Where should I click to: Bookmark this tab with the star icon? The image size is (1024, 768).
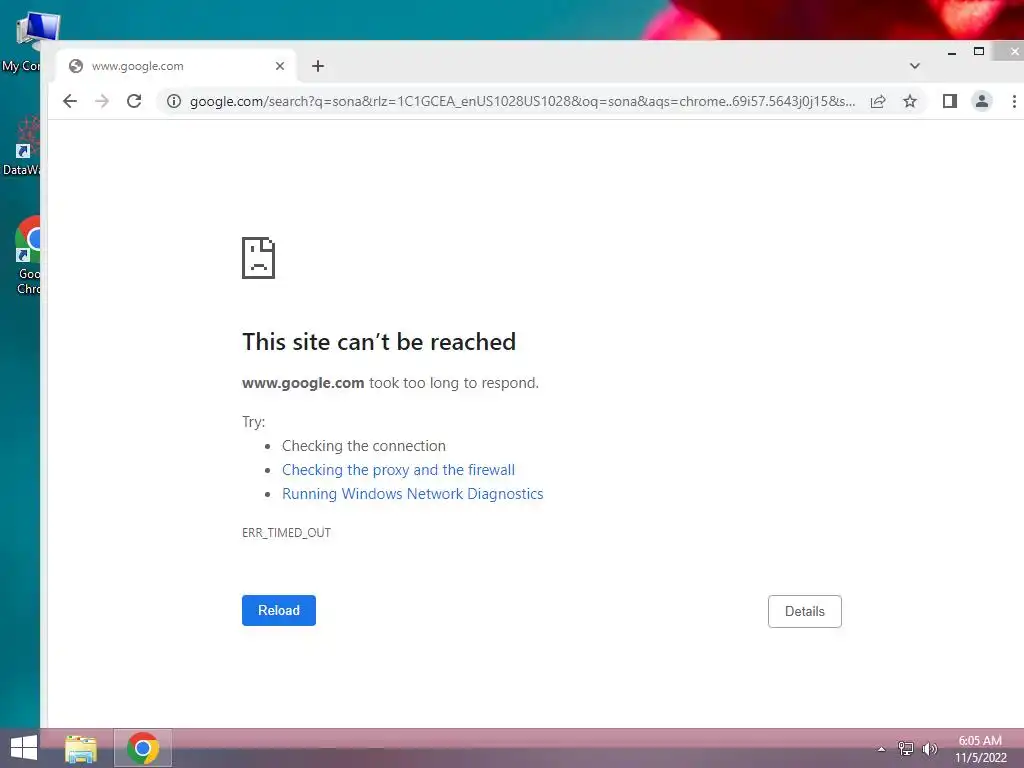pyautogui.click(x=910, y=101)
